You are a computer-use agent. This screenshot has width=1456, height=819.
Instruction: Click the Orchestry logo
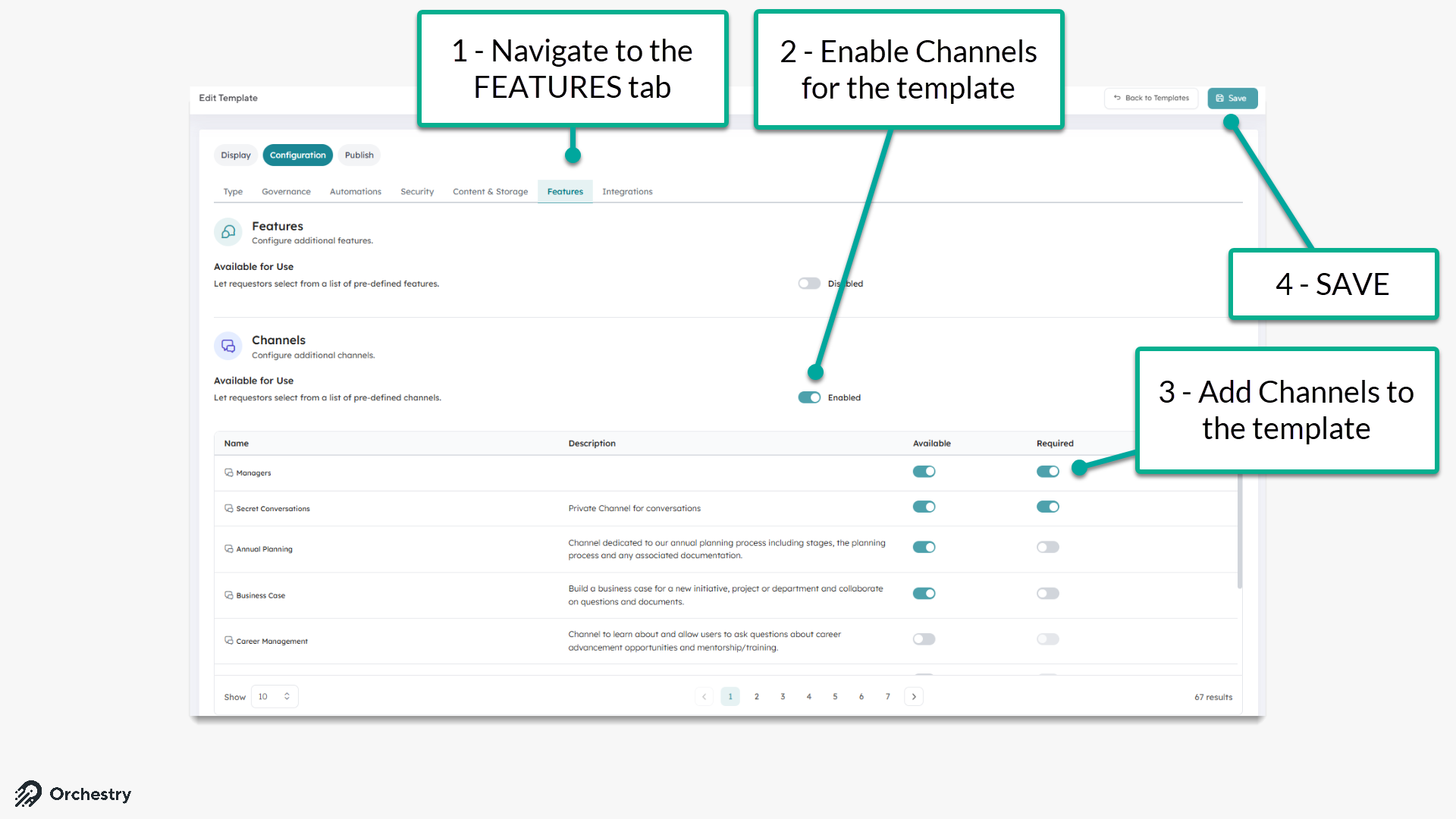tap(73, 794)
